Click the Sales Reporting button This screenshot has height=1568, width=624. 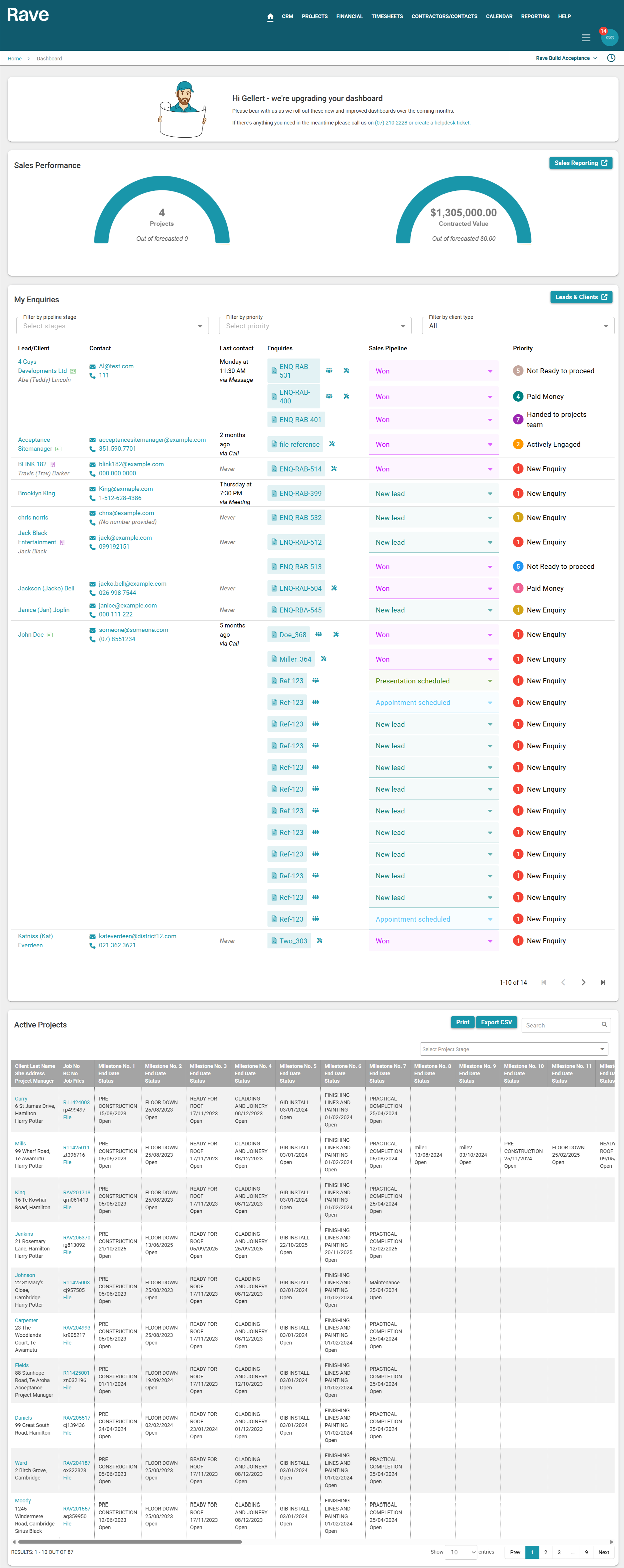[x=581, y=163]
